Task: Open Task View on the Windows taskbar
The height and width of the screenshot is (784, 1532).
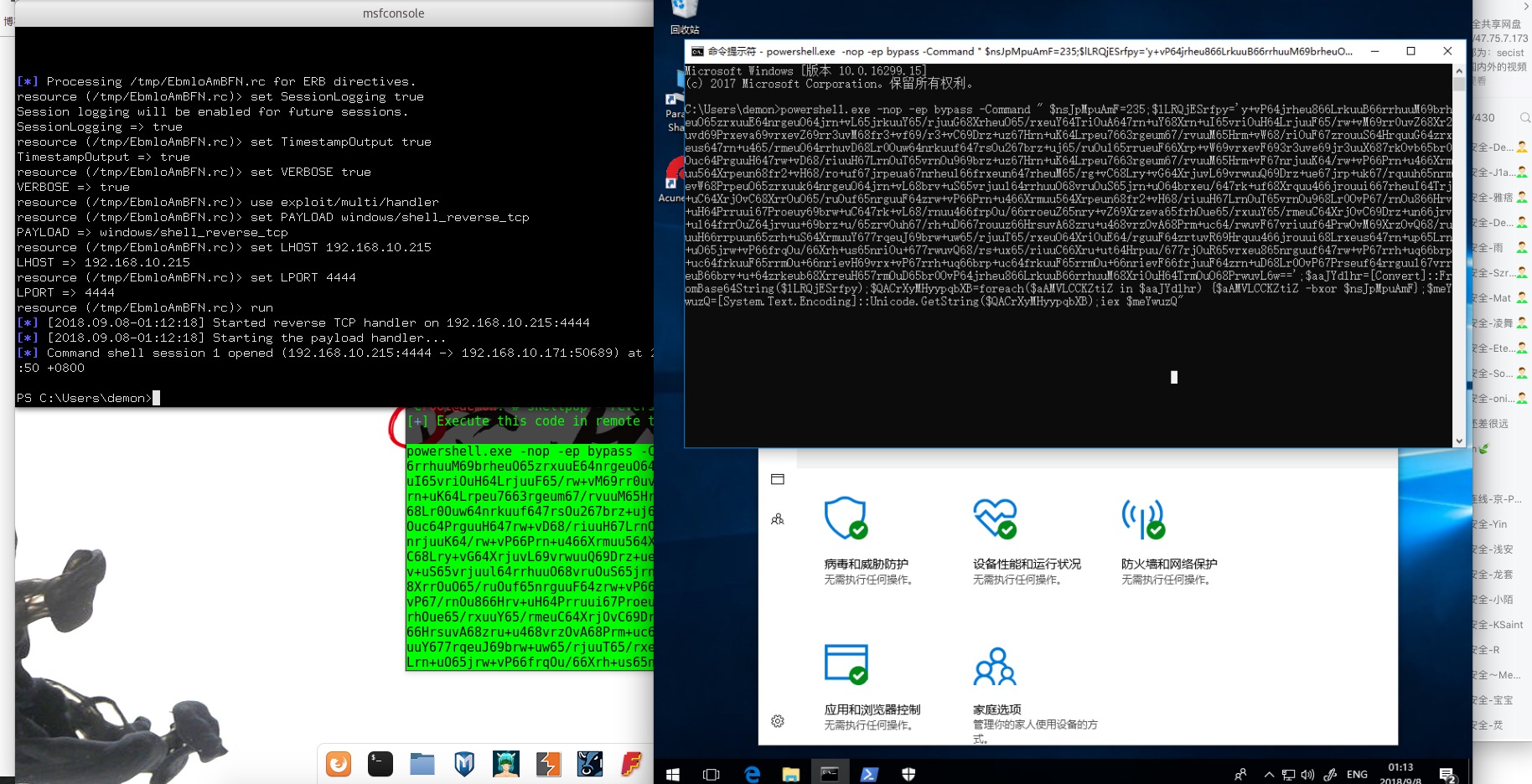Action: (x=712, y=774)
